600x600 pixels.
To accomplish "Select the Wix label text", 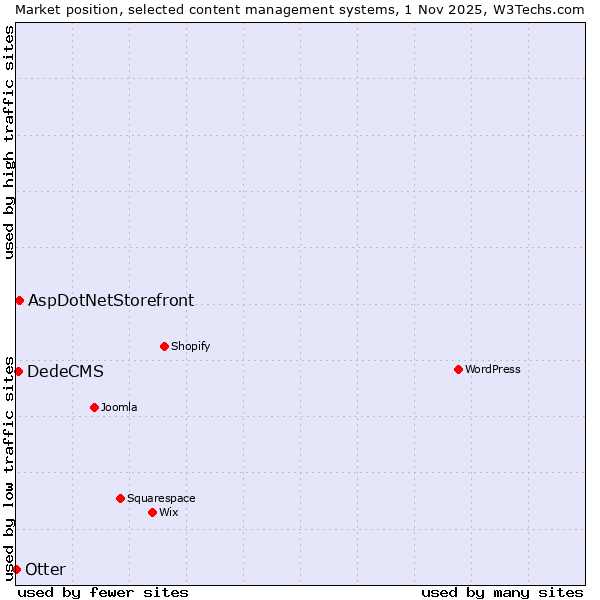I will click(168, 512).
